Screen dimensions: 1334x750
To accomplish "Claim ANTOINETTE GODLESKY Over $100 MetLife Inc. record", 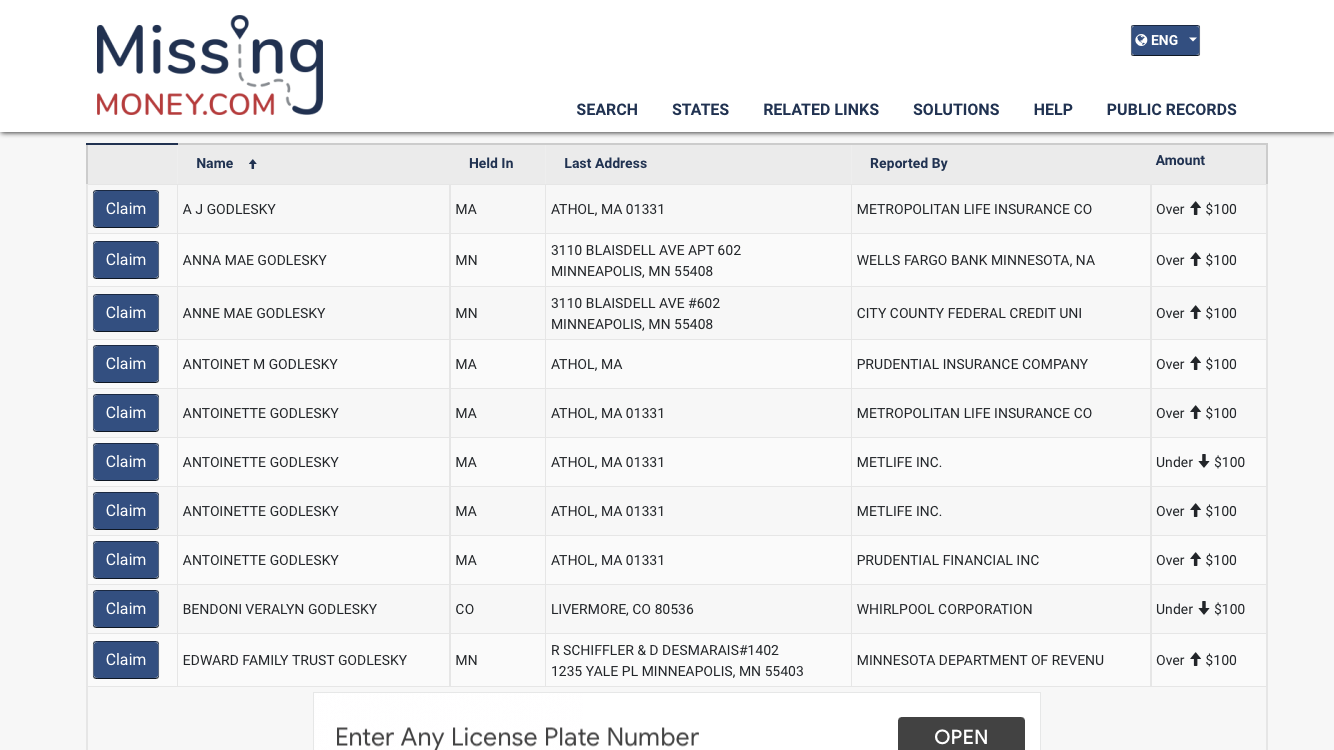I will click(x=126, y=511).
